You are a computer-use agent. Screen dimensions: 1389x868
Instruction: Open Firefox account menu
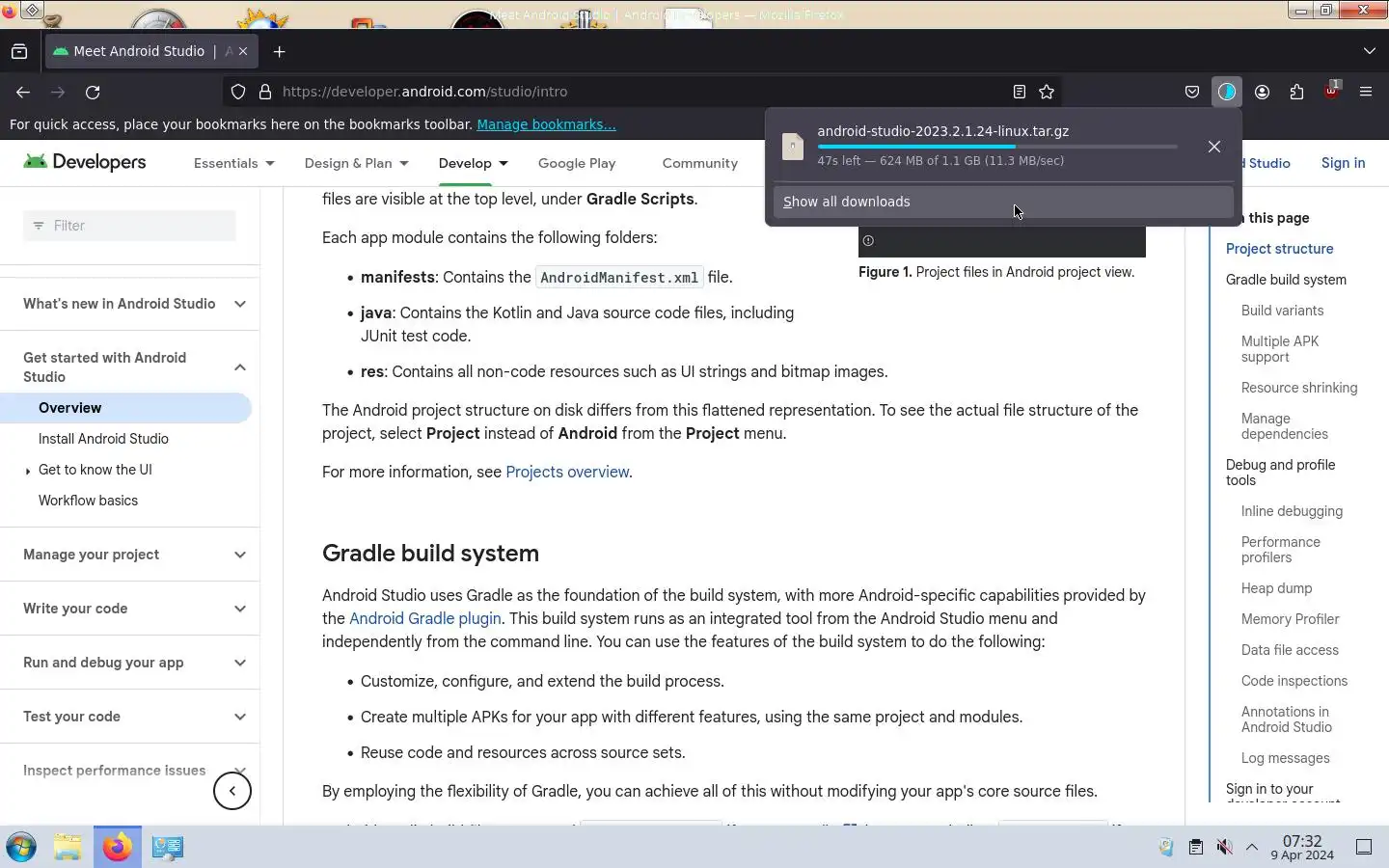(1262, 92)
